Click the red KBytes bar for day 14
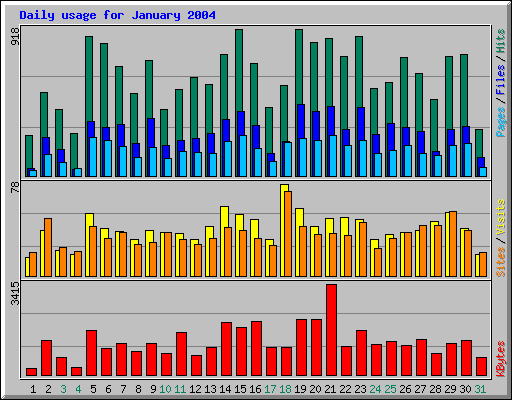The height and width of the screenshot is (400, 512). (226, 349)
